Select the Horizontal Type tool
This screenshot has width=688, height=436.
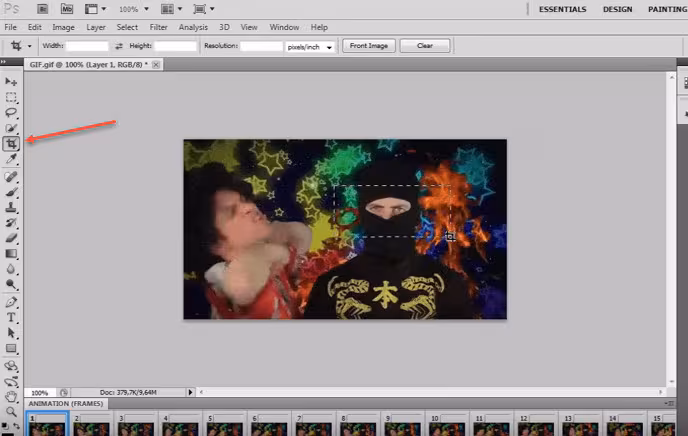pyautogui.click(x=11, y=318)
